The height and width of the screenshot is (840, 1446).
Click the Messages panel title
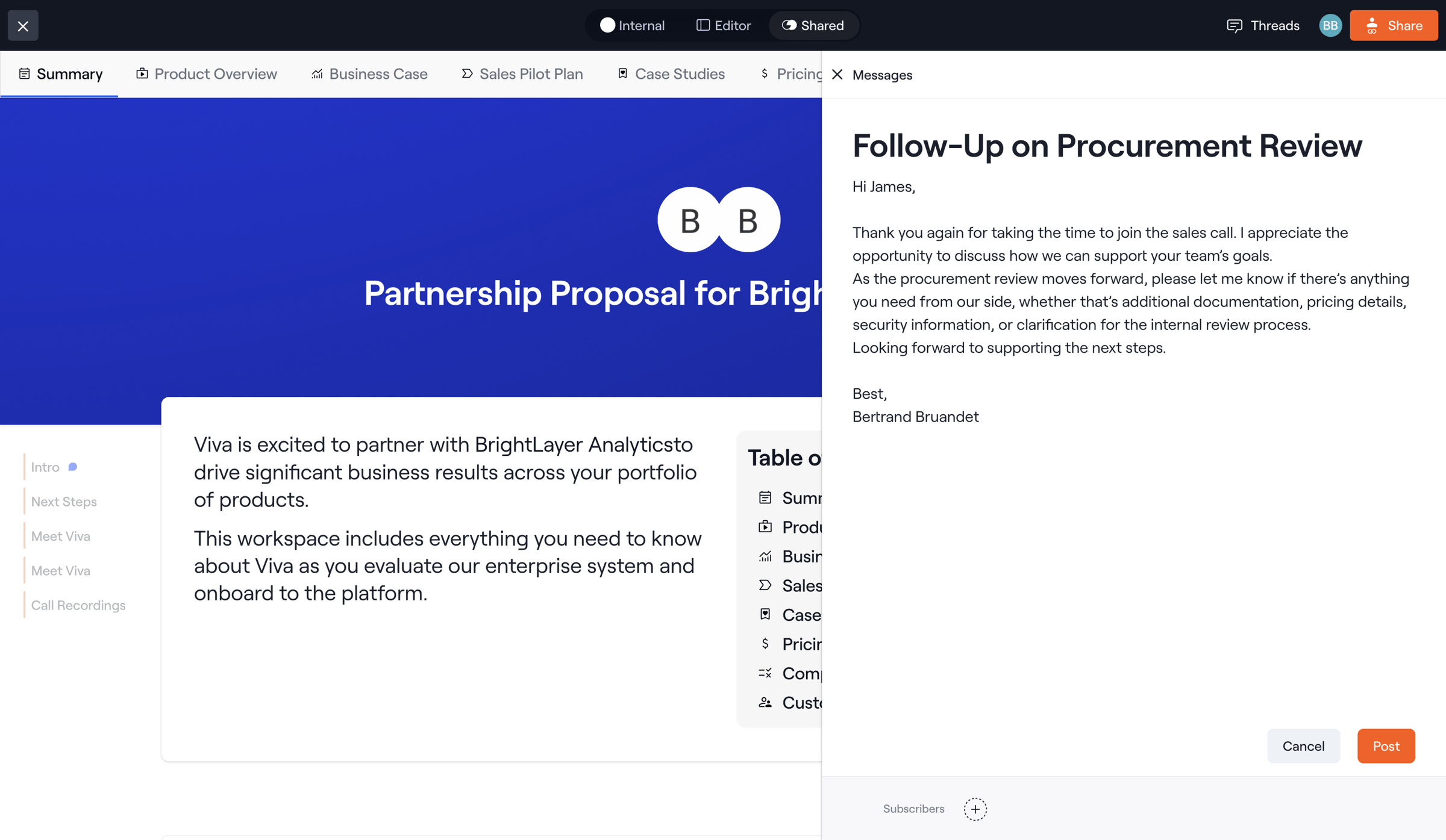click(882, 75)
